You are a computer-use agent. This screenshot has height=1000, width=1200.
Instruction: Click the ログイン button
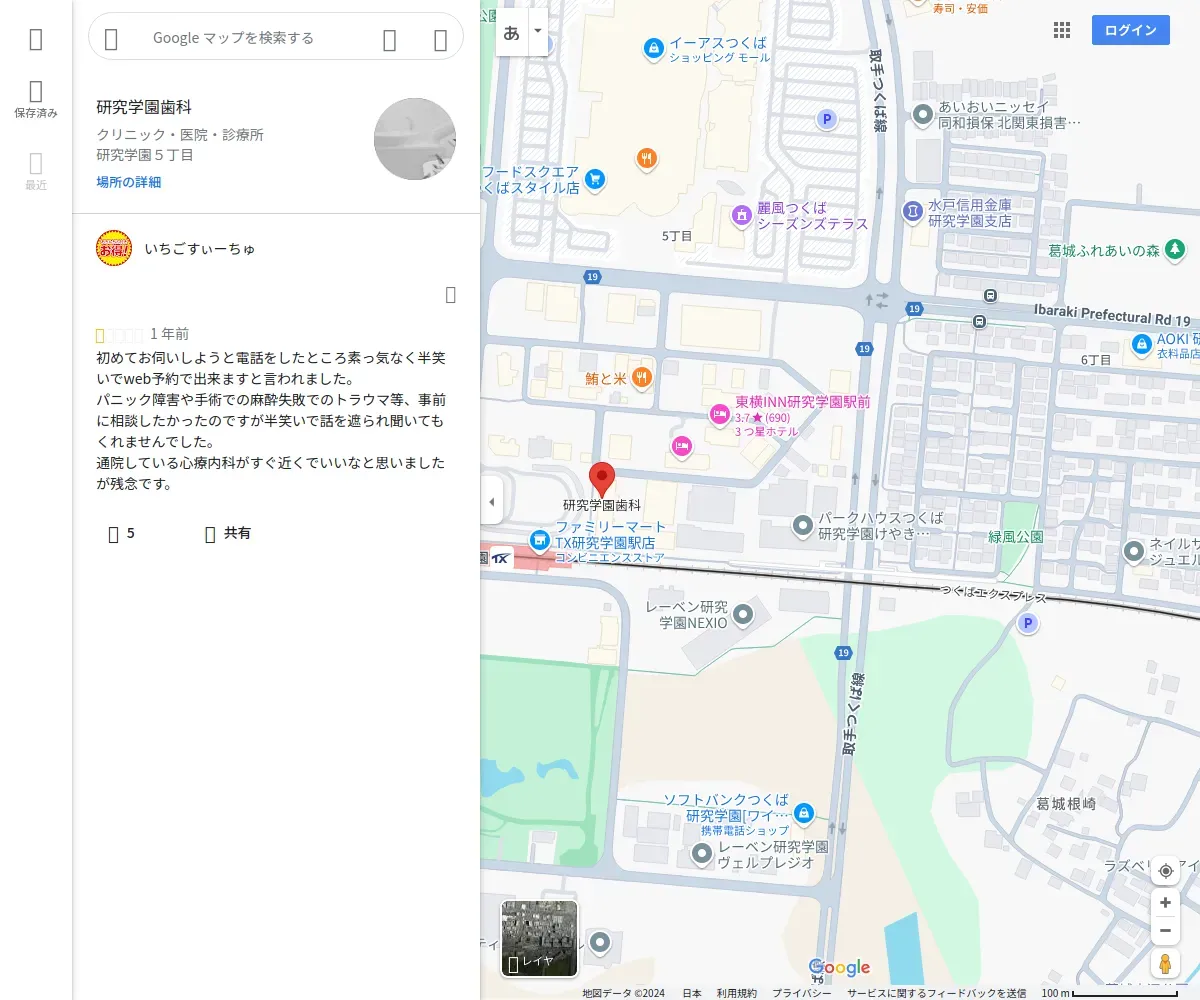pyautogui.click(x=1131, y=30)
